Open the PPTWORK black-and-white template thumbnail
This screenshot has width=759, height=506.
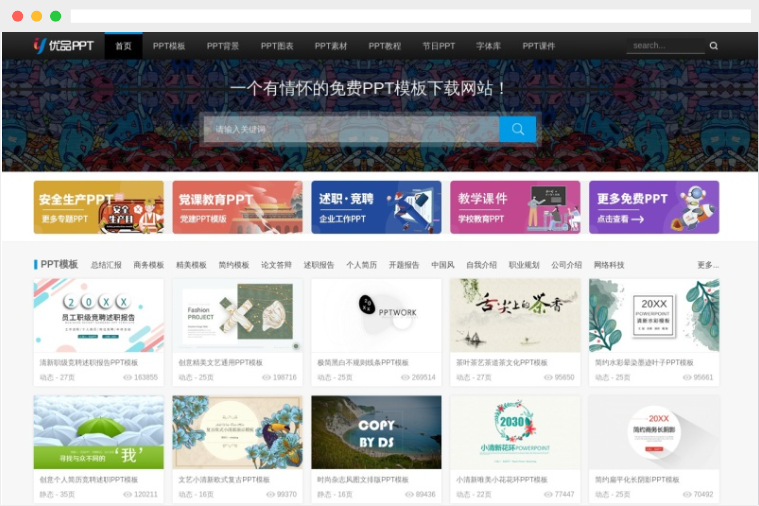376,315
